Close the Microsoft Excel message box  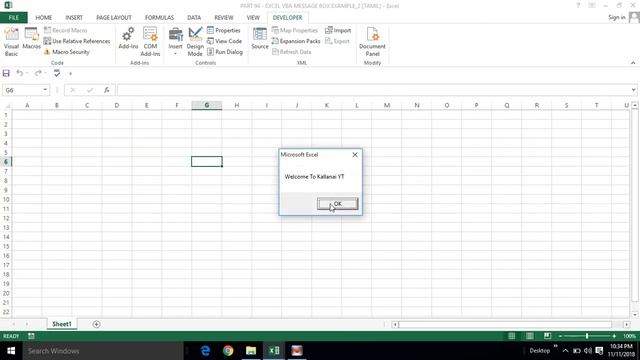tap(355, 155)
